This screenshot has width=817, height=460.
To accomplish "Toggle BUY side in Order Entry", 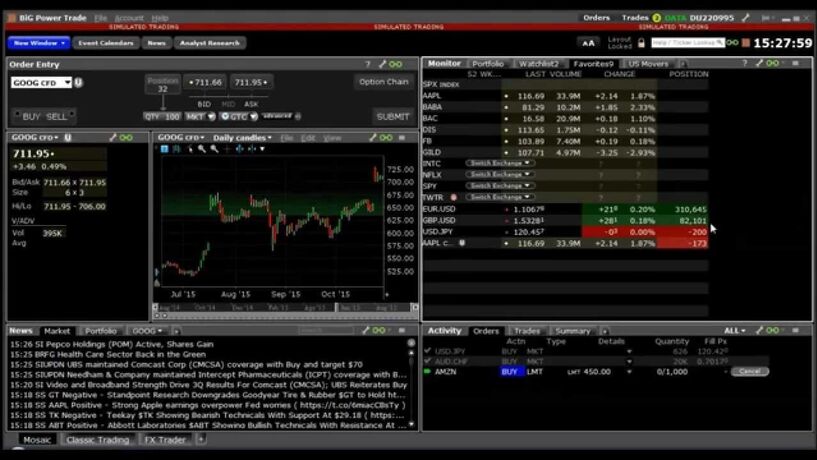I will pos(31,117).
